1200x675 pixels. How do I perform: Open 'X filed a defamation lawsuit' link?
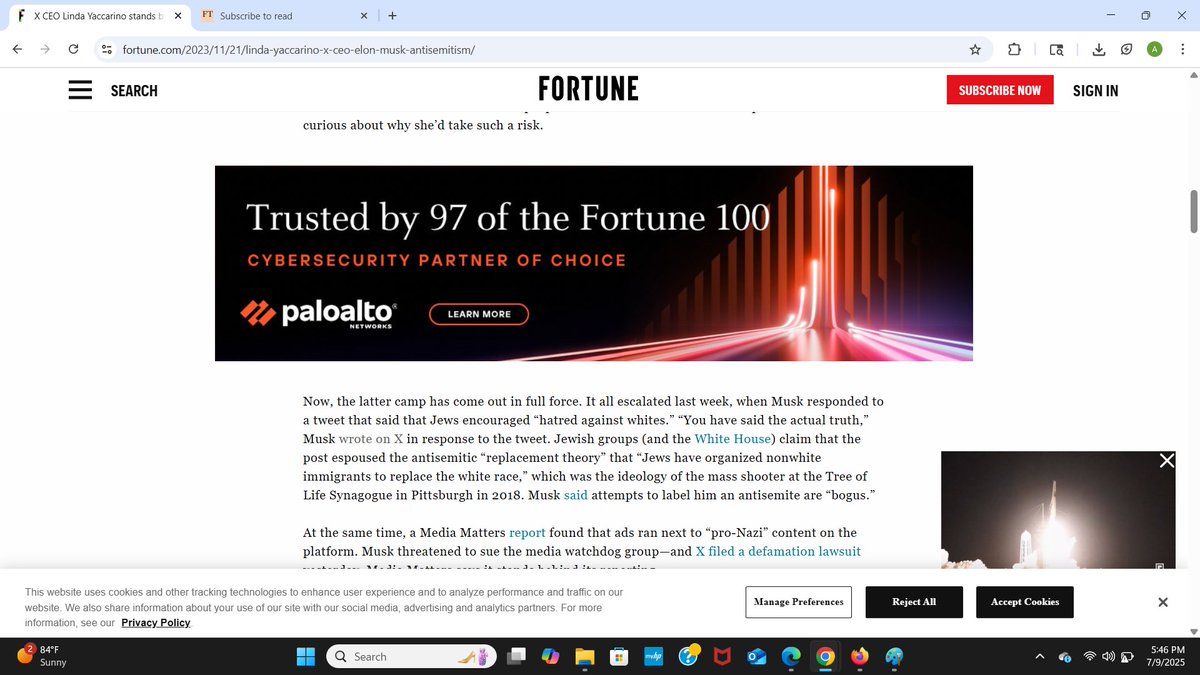[778, 551]
